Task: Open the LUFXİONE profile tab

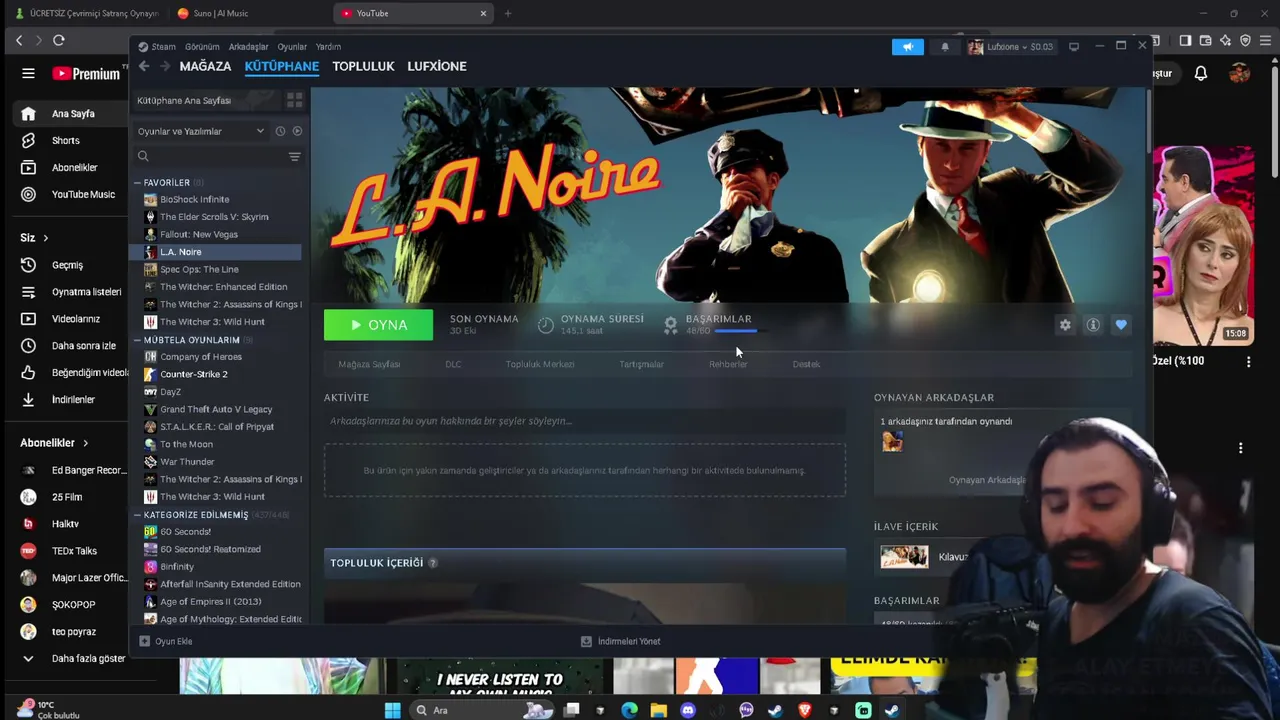Action: point(437,66)
